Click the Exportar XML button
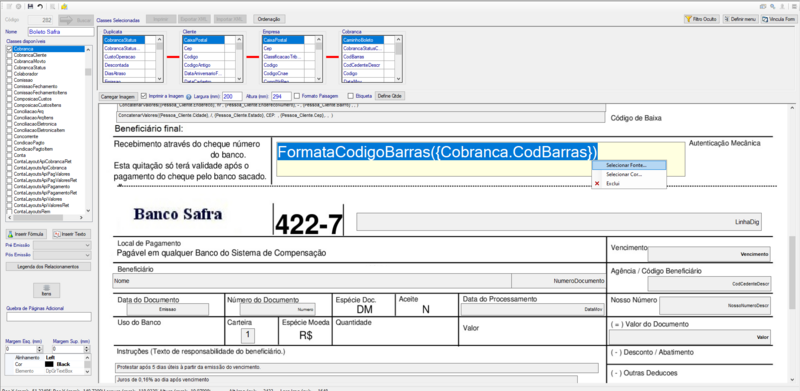800x391 pixels. click(195, 19)
